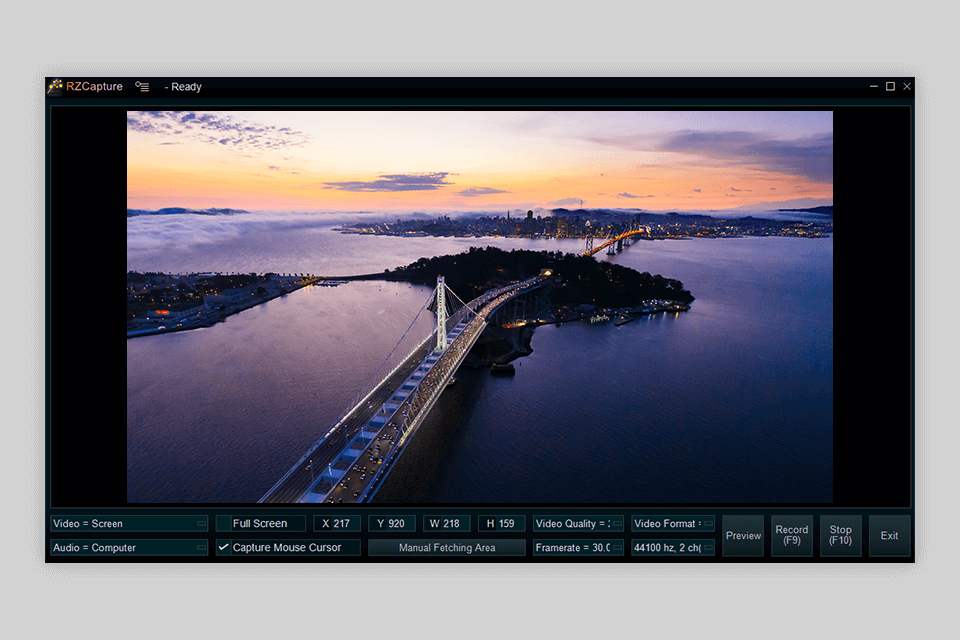Close the RZCapture window
960x640 pixels.
(x=907, y=86)
